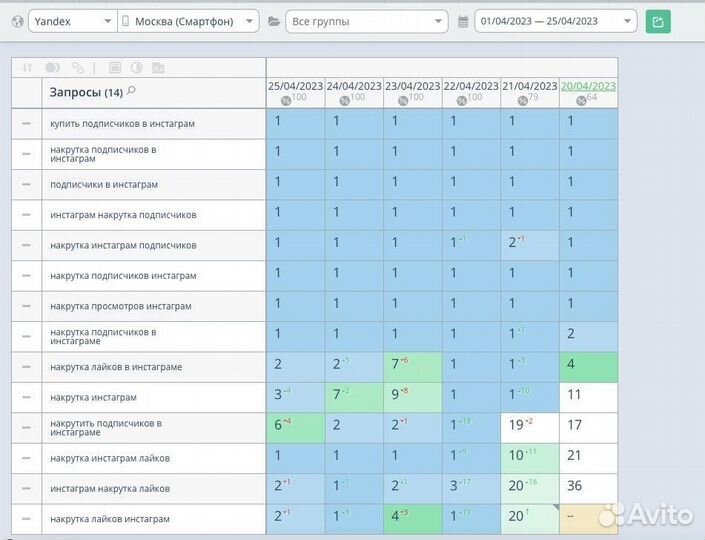Viewport: 705px width, 540px height.
Task: Click the chart icon in table toolbar
Action: [158, 68]
